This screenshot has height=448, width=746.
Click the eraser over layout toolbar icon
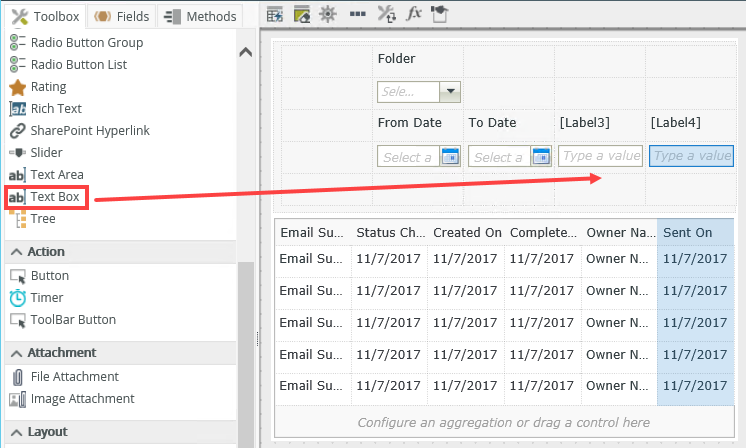(302, 14)
